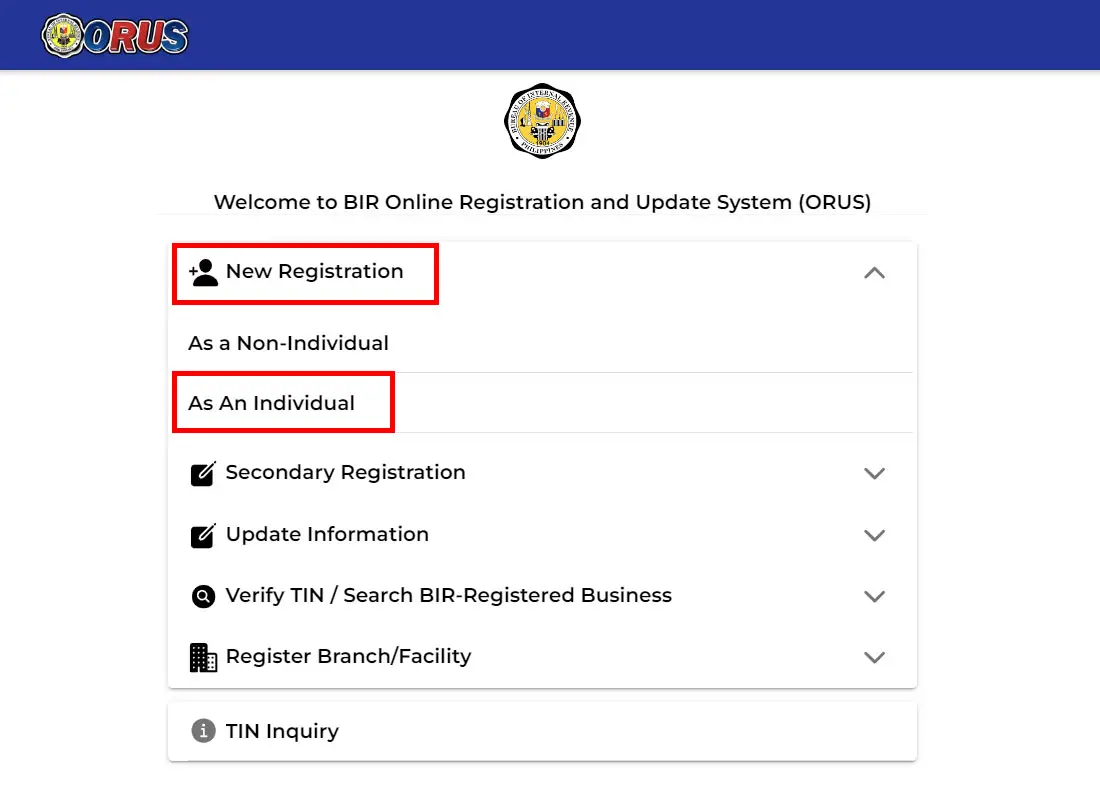
Task: Click the Update Information edit icon
Action: pyautogui.click(x=203, y=535)
